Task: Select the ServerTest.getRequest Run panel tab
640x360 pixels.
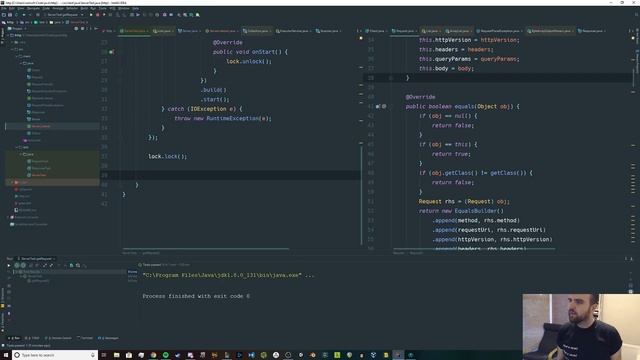Action: pos(36,259)
